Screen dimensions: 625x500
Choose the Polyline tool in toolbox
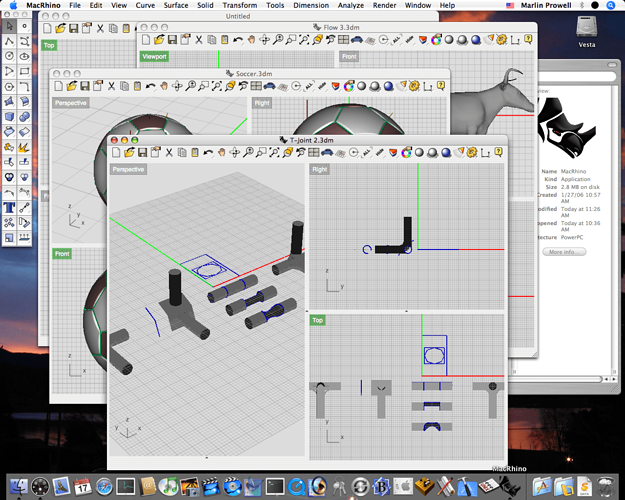click(10, 41)
